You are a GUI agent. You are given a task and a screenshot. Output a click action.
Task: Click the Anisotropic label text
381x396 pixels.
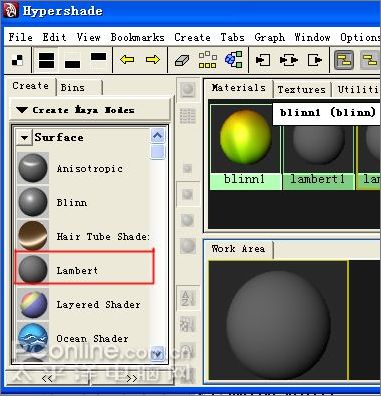(x=90, y=169)
